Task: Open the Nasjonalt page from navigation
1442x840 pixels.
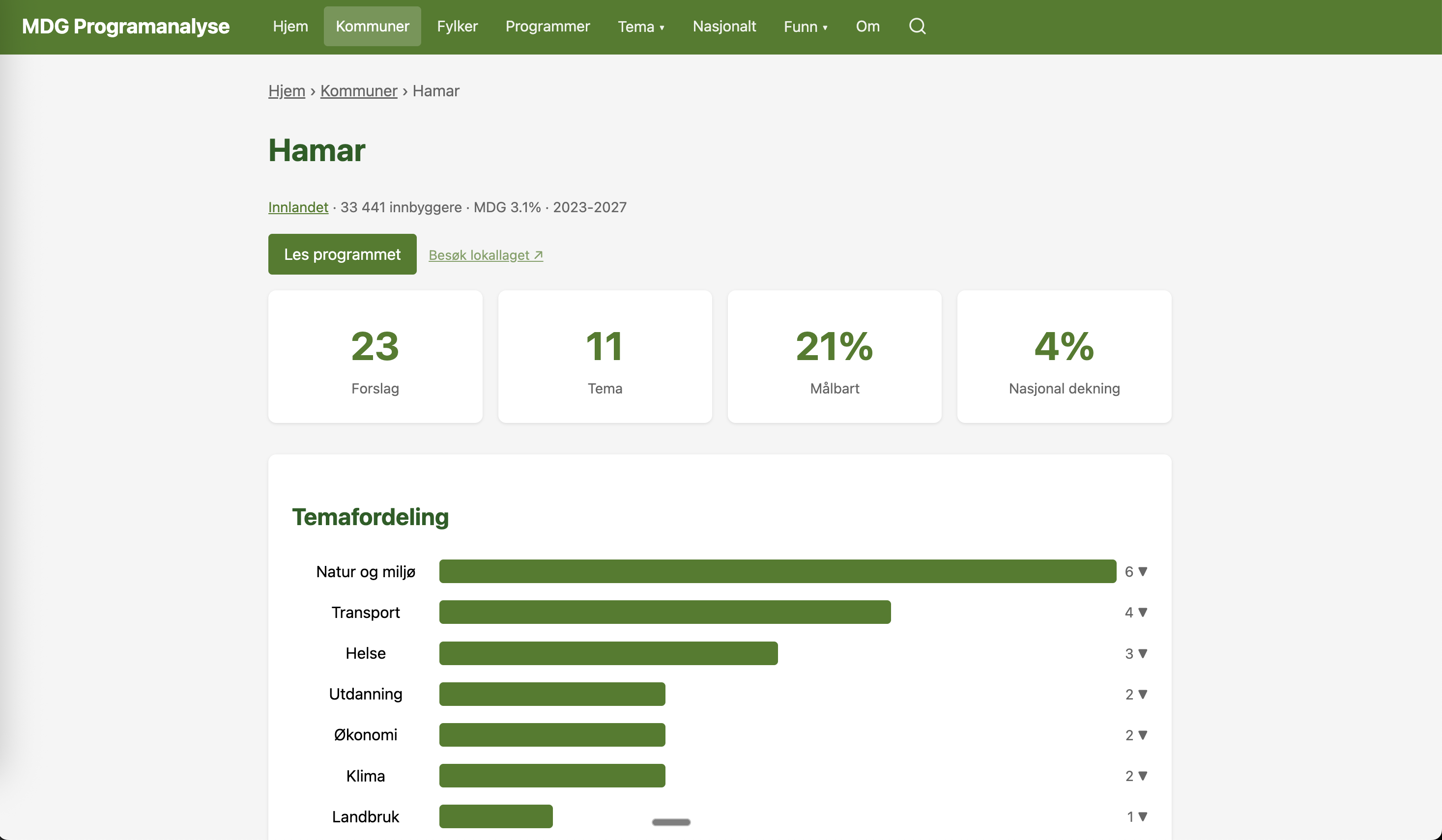Action: (x=724, y=27)
